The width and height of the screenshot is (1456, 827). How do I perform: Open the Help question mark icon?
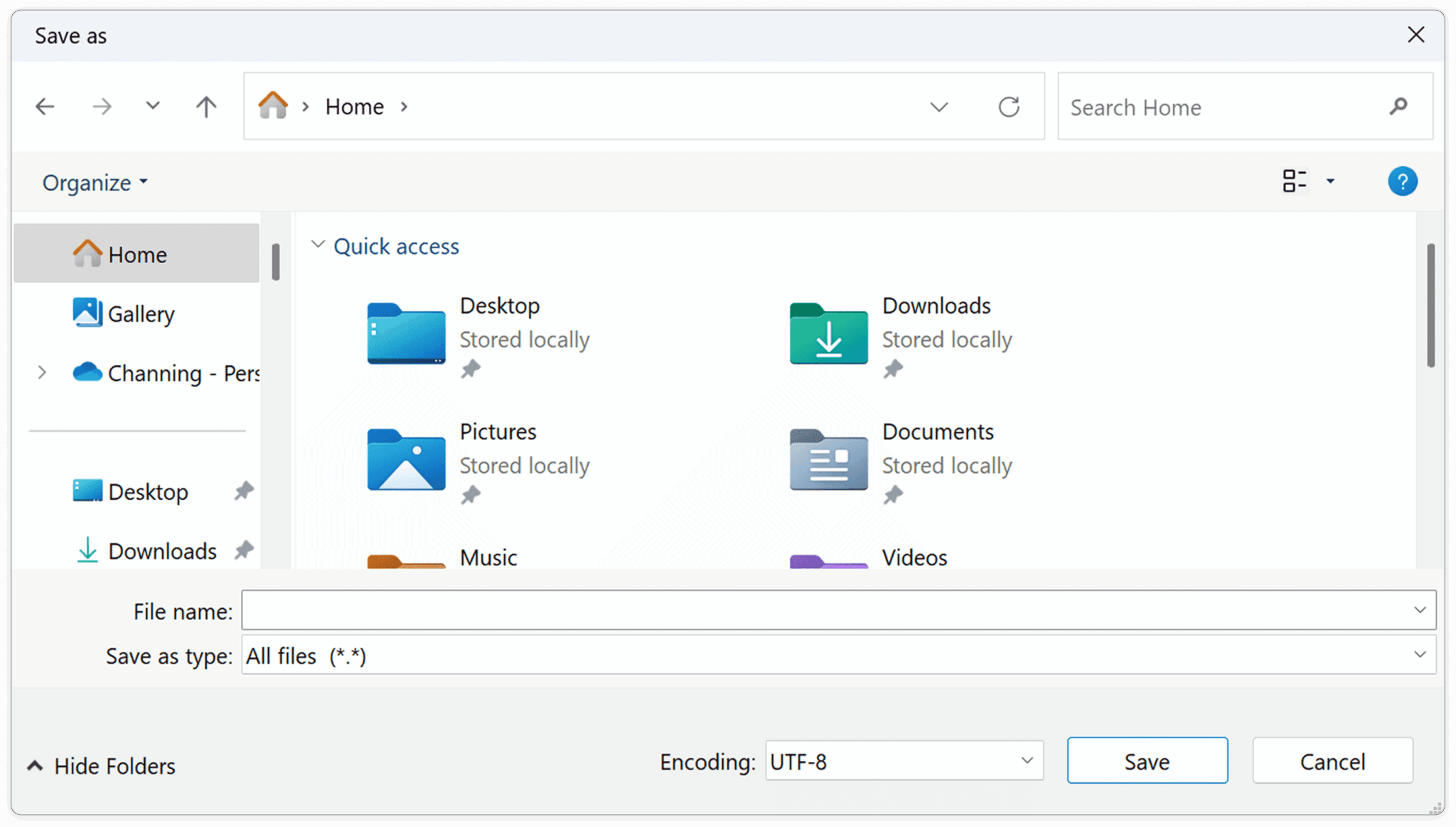pos(1402,181)
